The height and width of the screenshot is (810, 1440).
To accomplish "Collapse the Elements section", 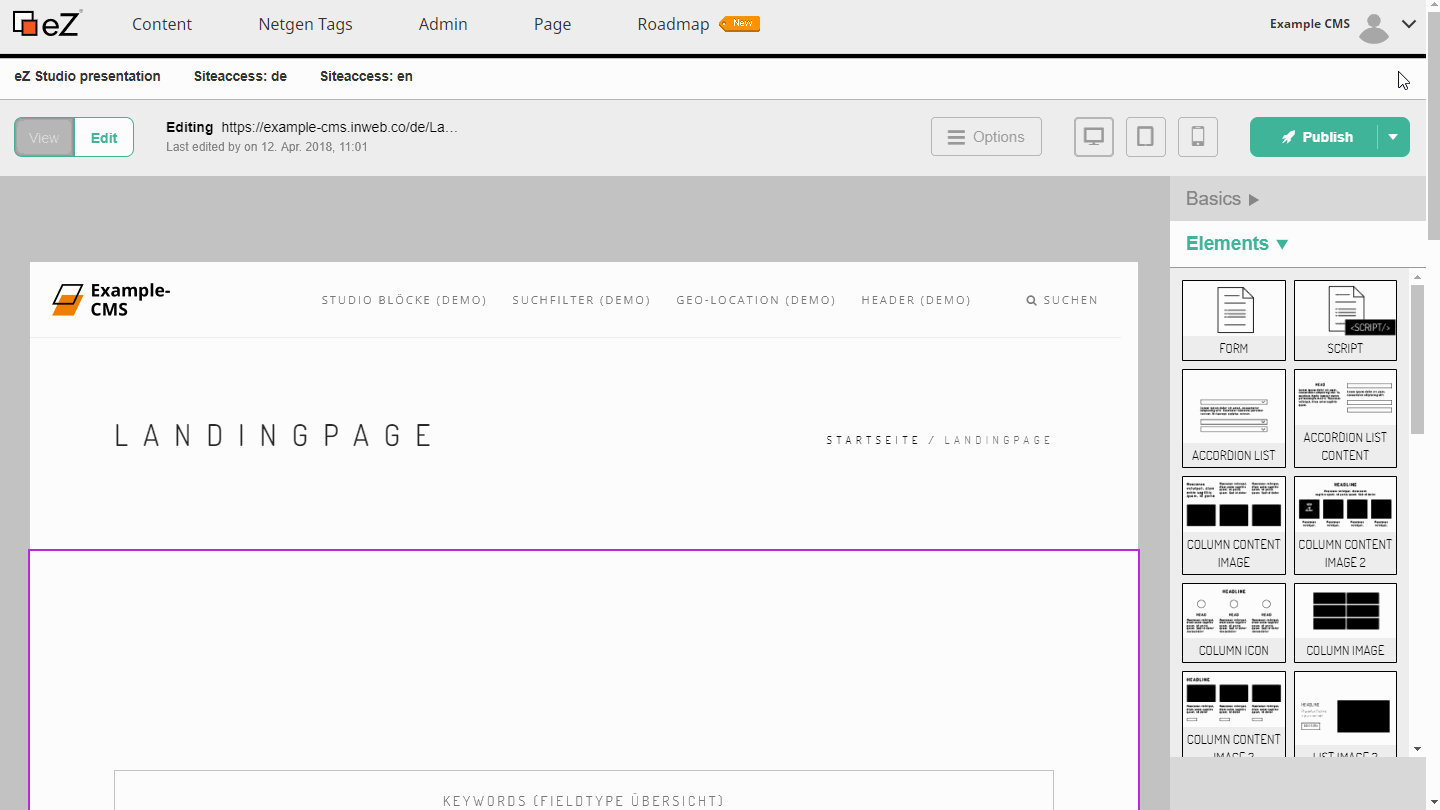I will point(1237,243).
